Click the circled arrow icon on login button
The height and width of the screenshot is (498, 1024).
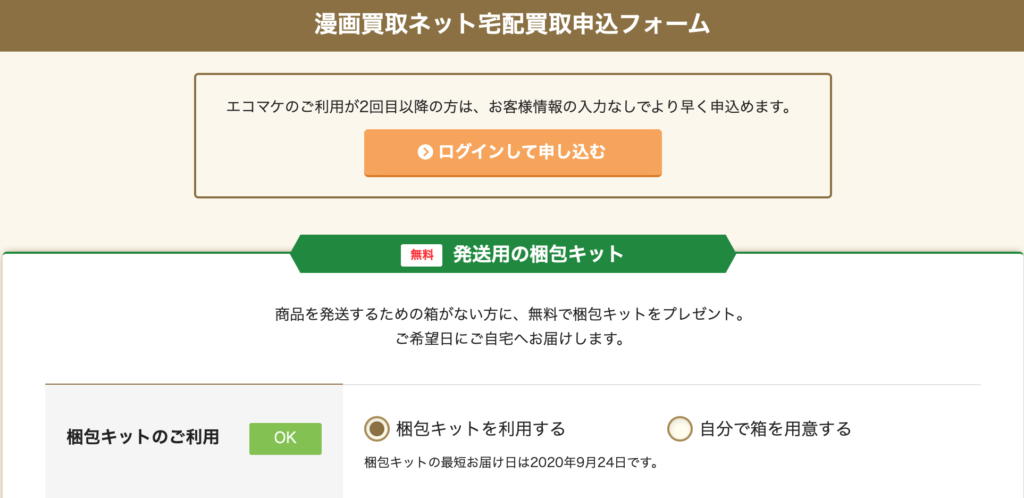[426, 153]
